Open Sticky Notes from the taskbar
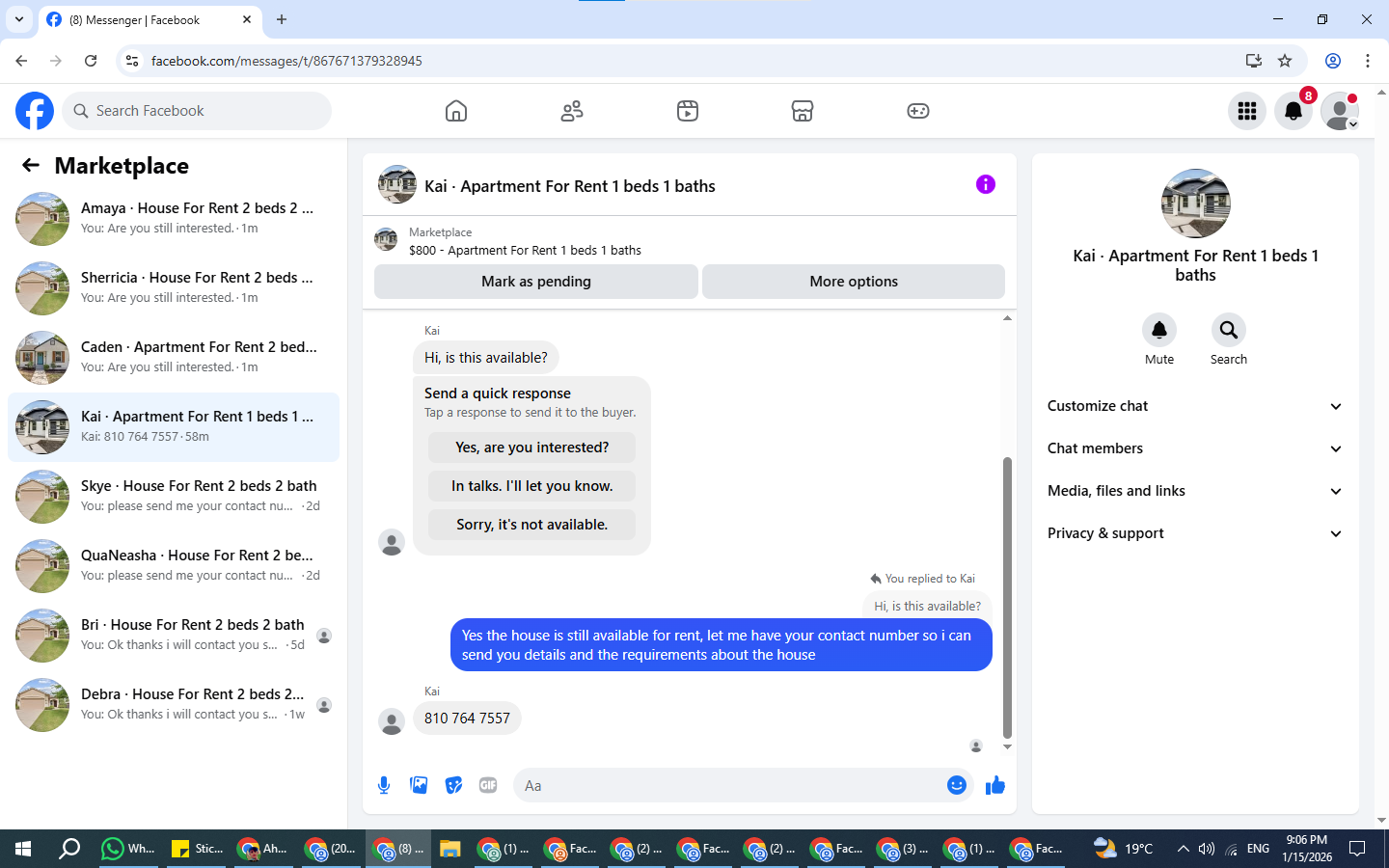 click(196, 849)
